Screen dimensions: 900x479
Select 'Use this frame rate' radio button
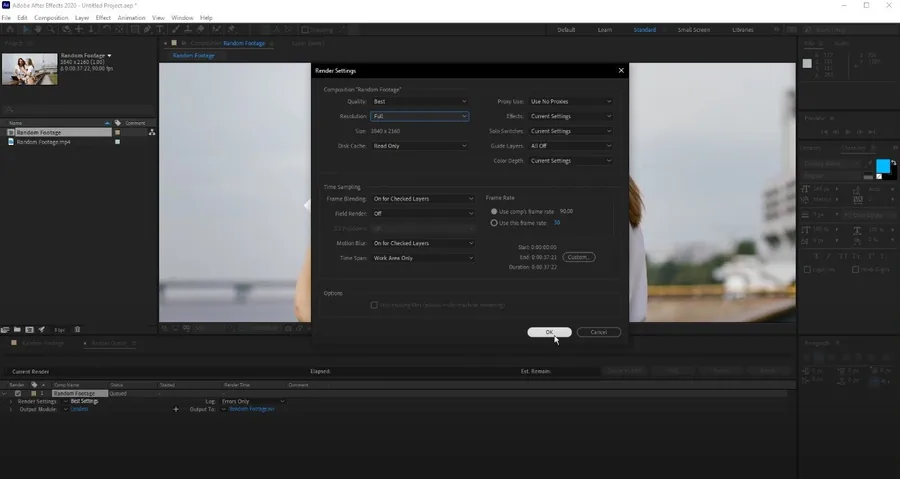tap(494, 223)
